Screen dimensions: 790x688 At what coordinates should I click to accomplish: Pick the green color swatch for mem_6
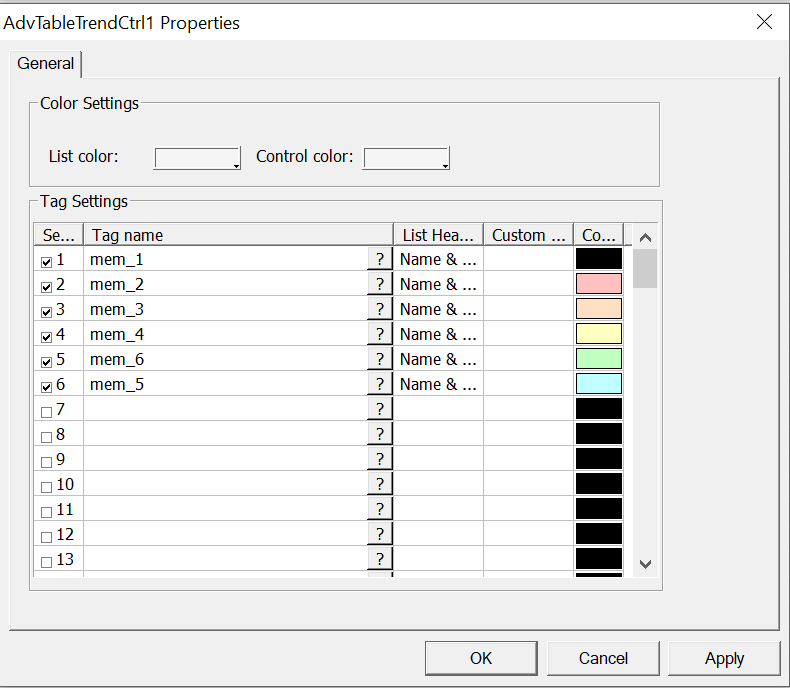point(599,359)
